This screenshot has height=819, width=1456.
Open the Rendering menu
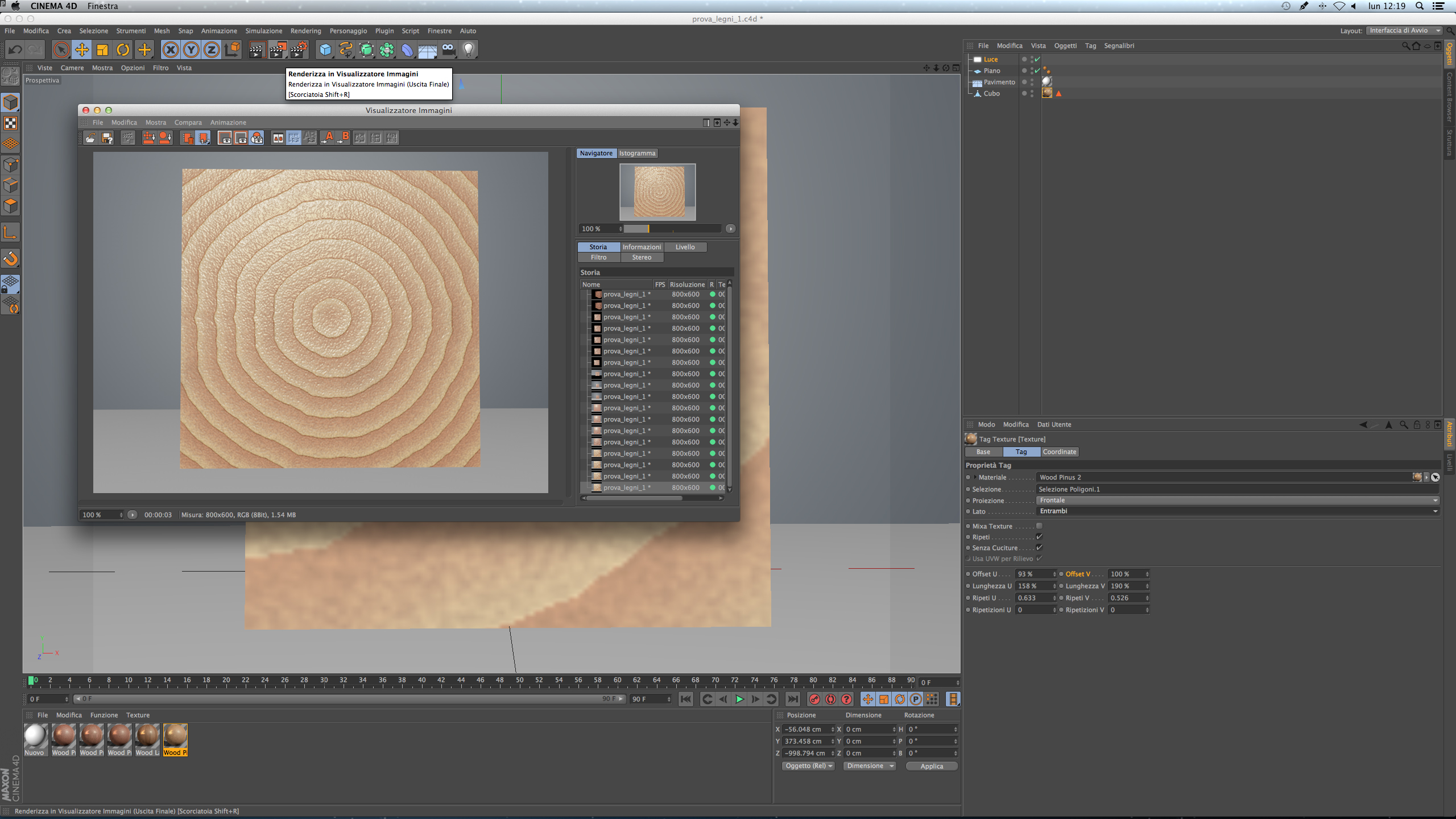305,31
